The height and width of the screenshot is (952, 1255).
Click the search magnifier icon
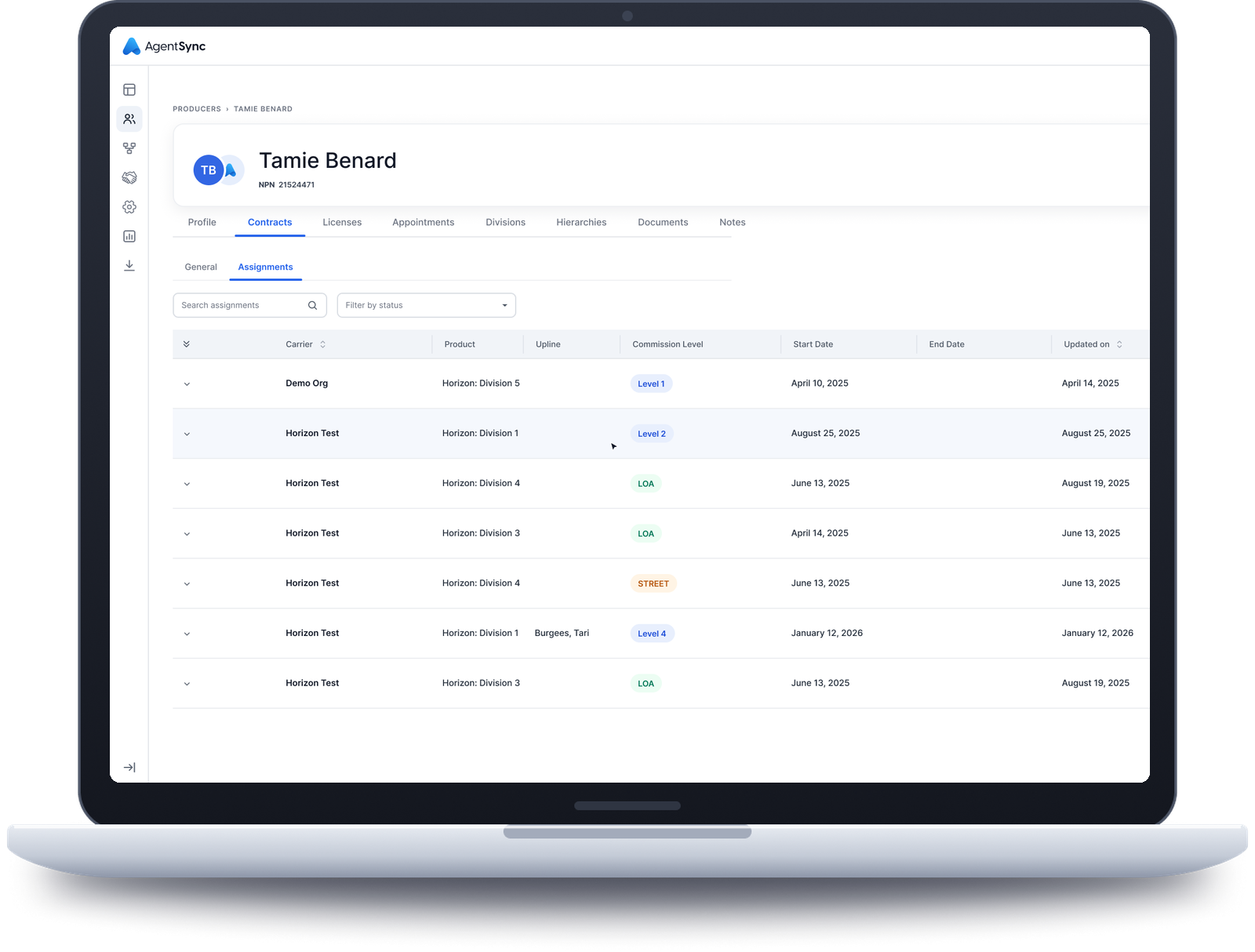(x=312, y=306)
